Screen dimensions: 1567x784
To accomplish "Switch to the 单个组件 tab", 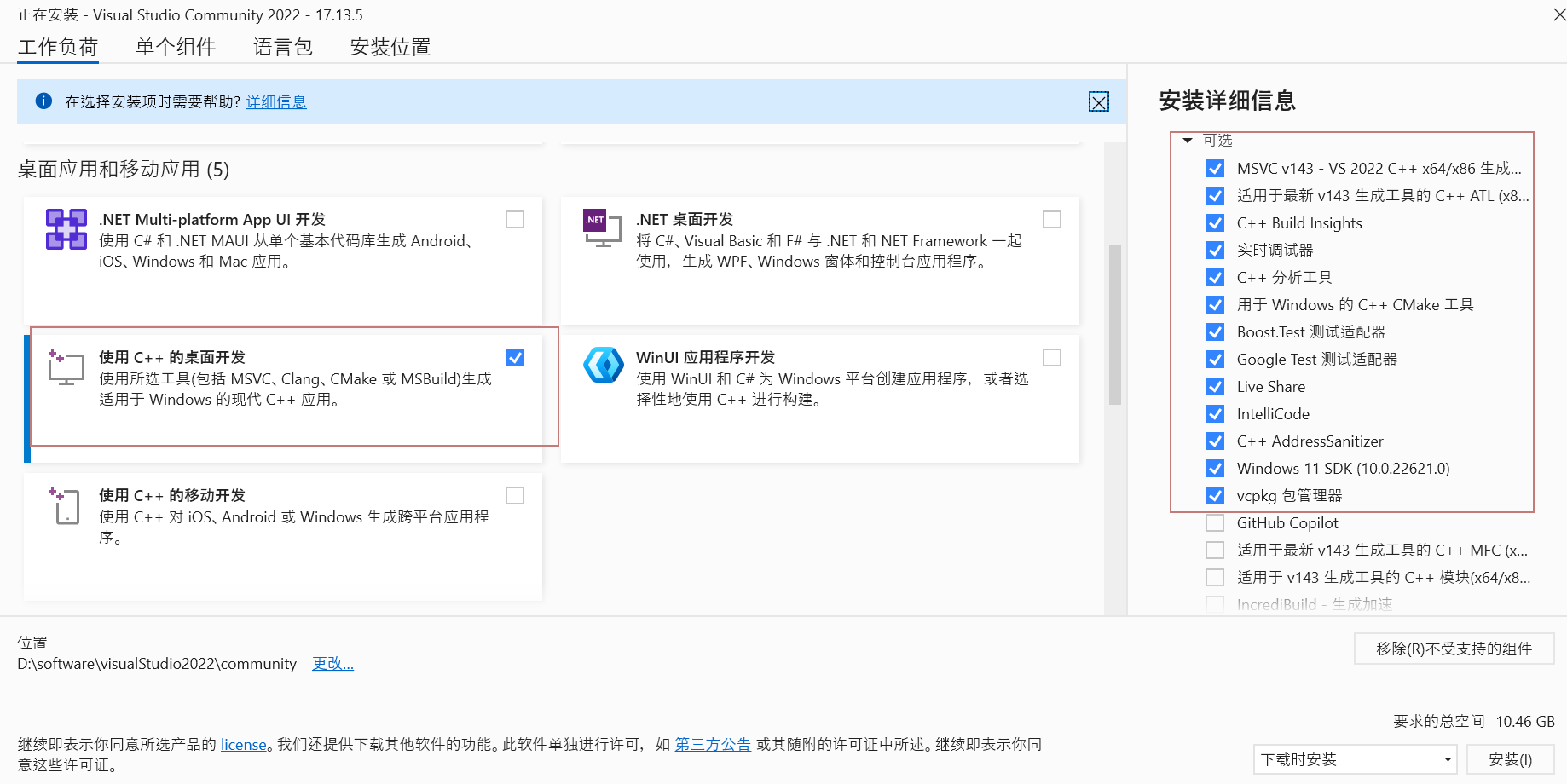I will pos(176,47).
